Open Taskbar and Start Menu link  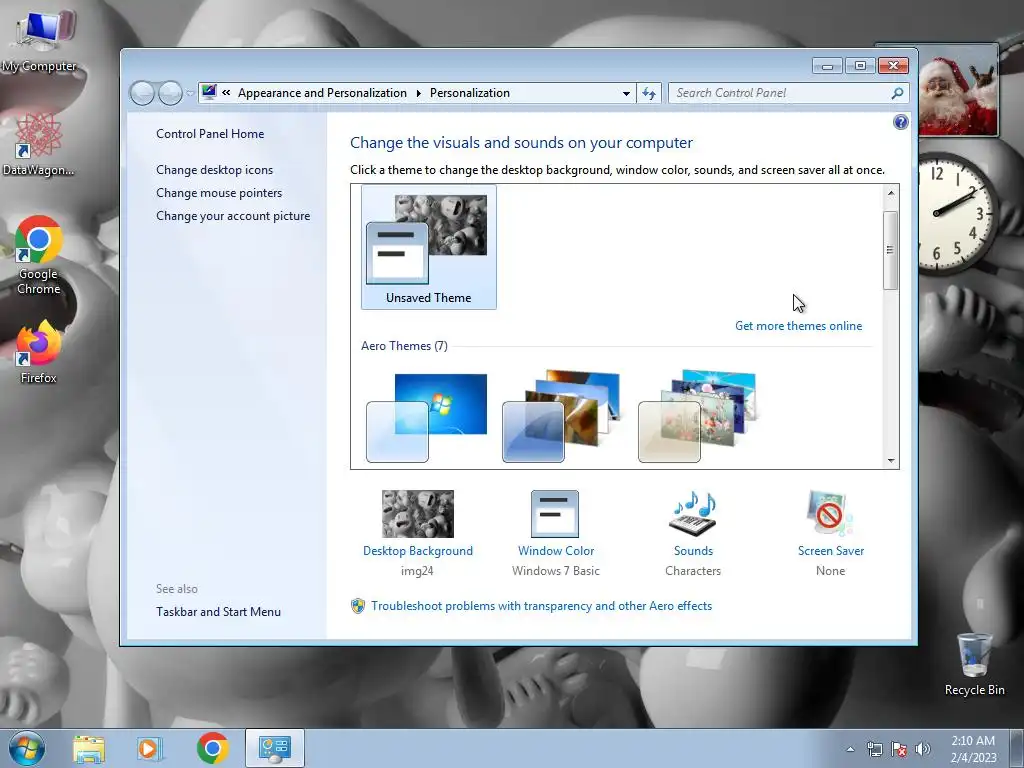tap(218, 612)
